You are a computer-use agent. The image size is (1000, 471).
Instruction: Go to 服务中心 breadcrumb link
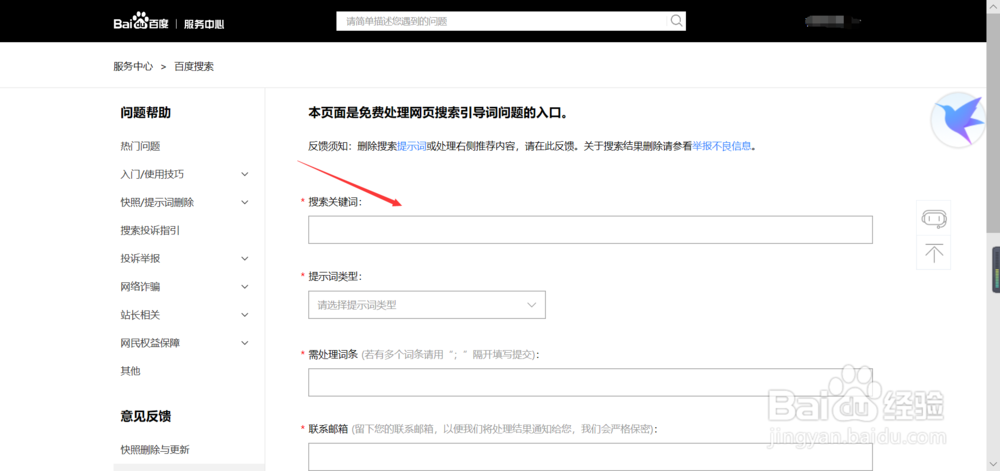(133, 66)
